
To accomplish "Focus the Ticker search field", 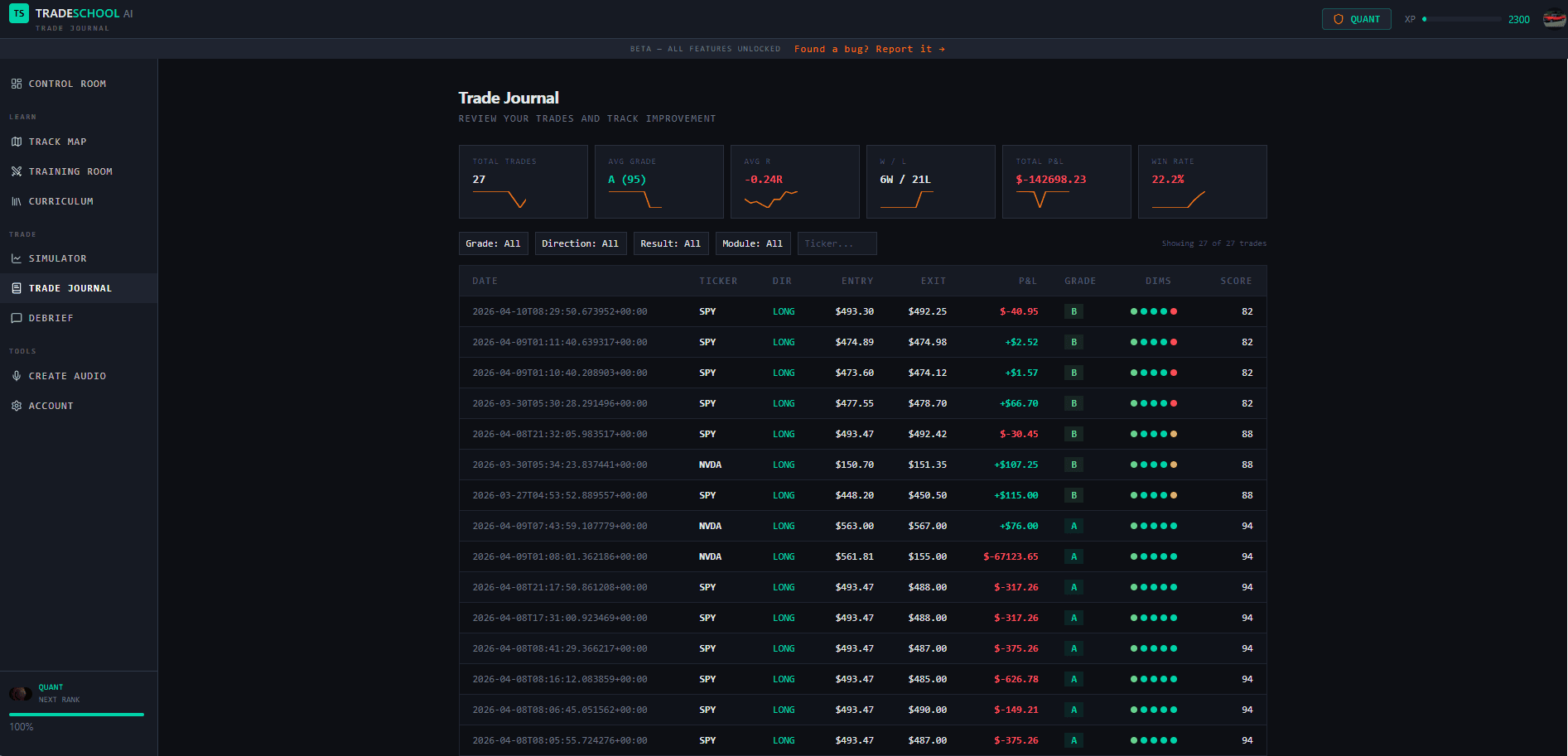I will (x=837, y=243).
